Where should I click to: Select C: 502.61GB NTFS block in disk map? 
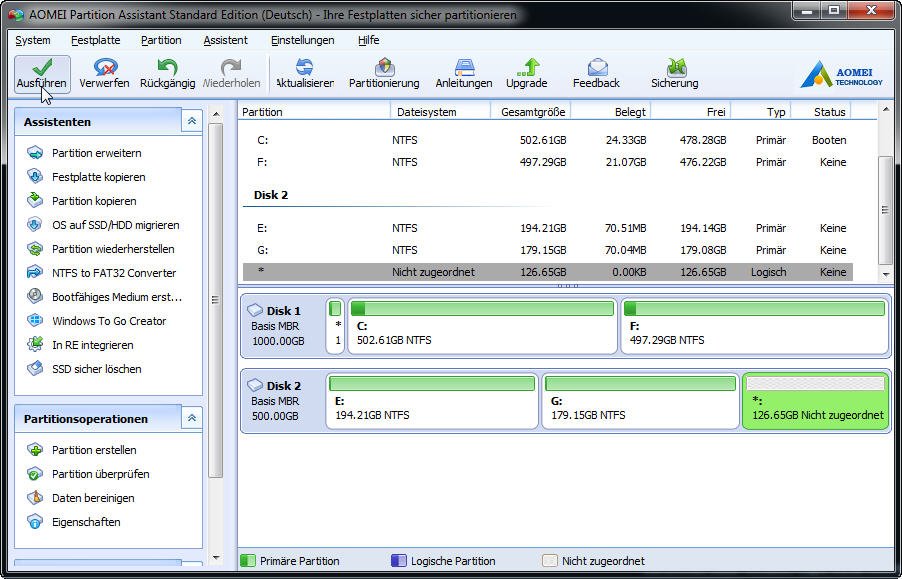tap(482, 326)
